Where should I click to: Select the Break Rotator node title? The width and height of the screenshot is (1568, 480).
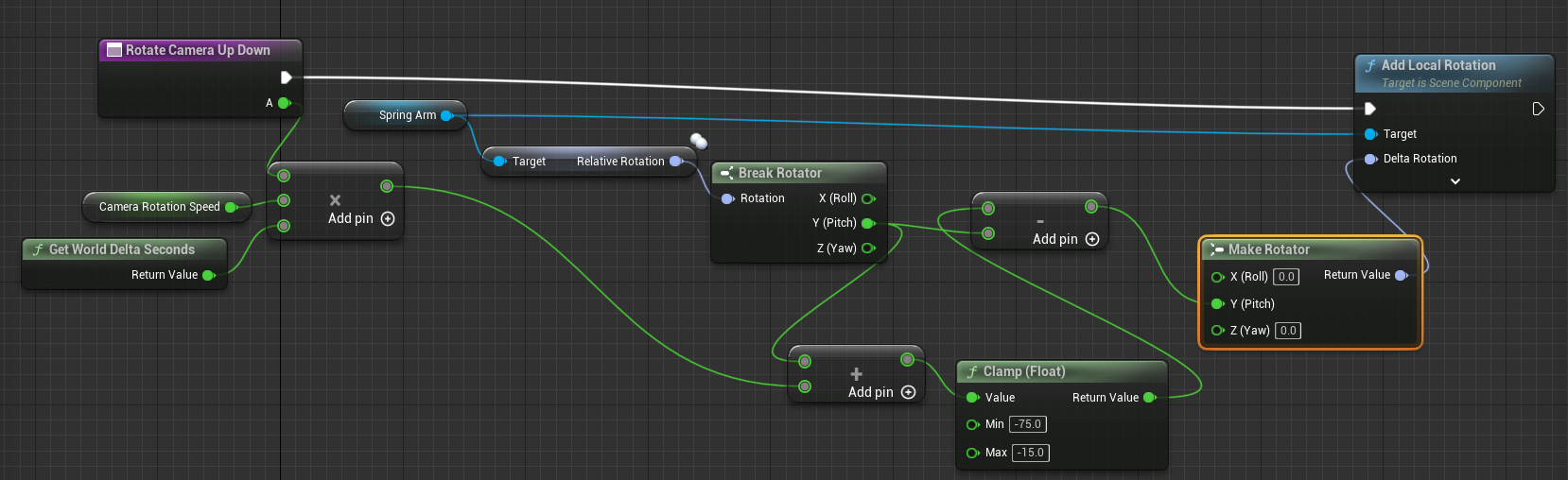pos(779,173)
